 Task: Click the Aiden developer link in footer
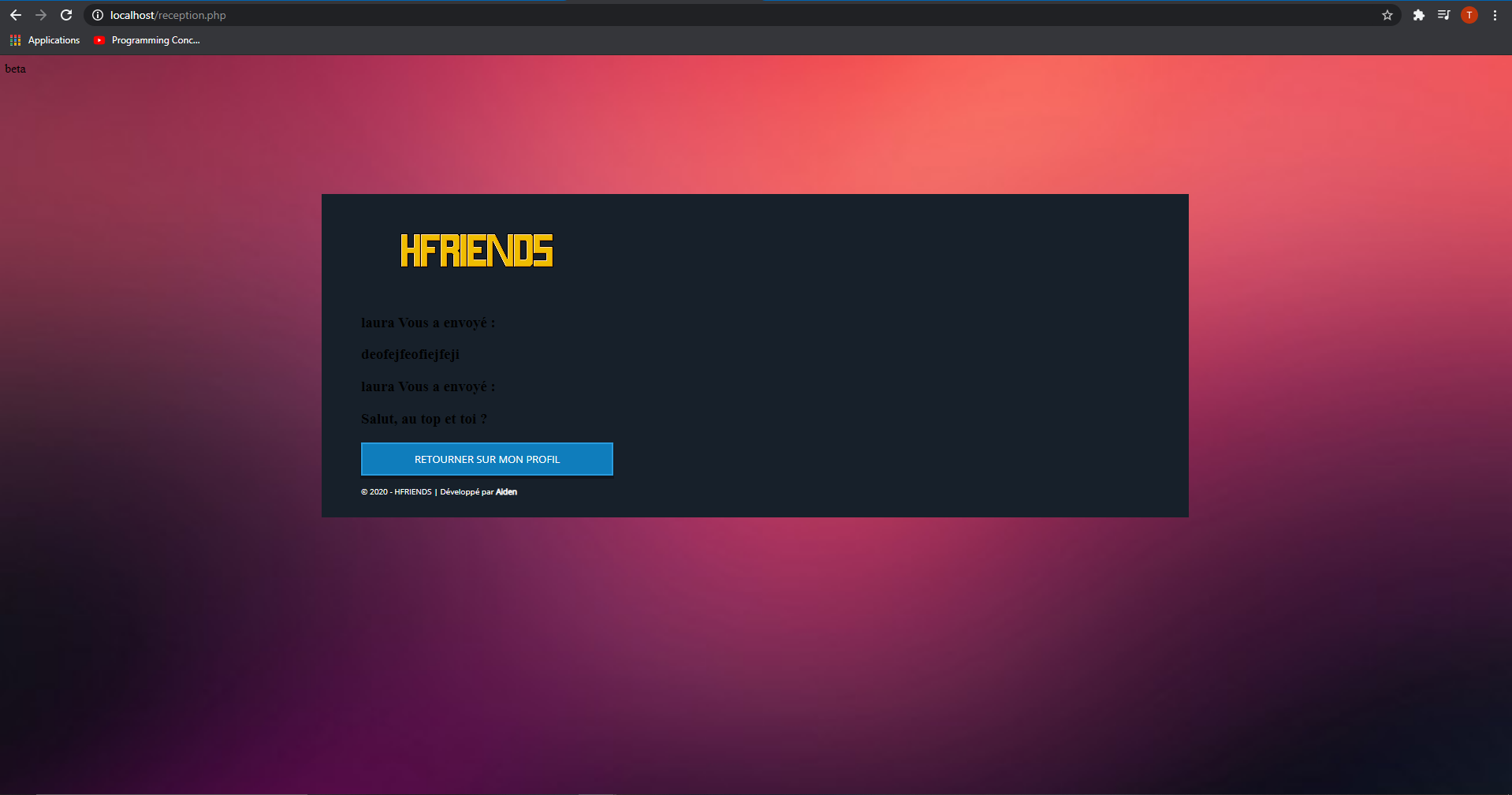[506, 492]
